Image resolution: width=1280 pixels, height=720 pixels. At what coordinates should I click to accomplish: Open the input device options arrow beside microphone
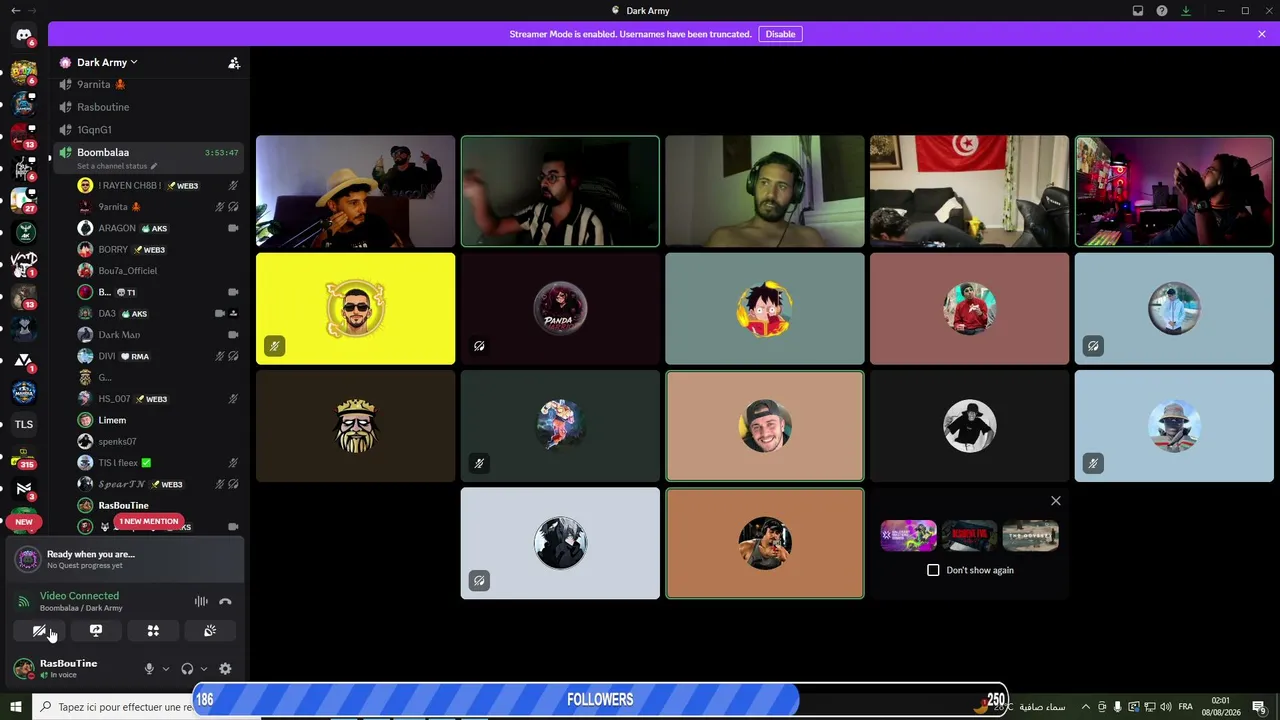(166, 669)
